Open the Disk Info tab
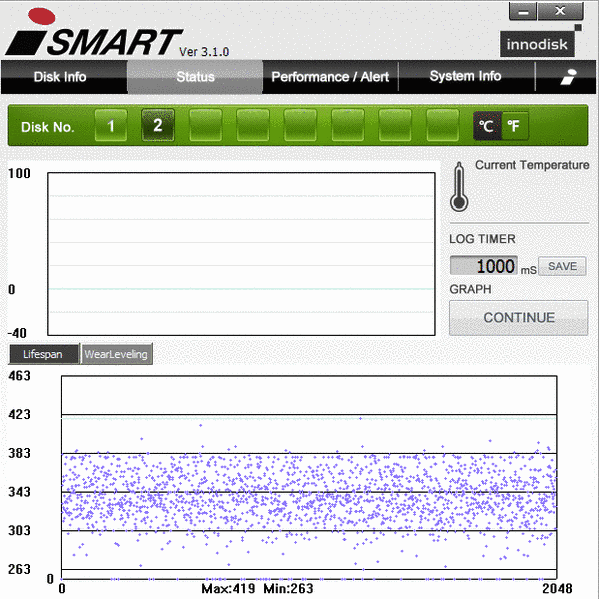Image resolution: width=599 pixels, height=599 pixels. coord(60,77)
